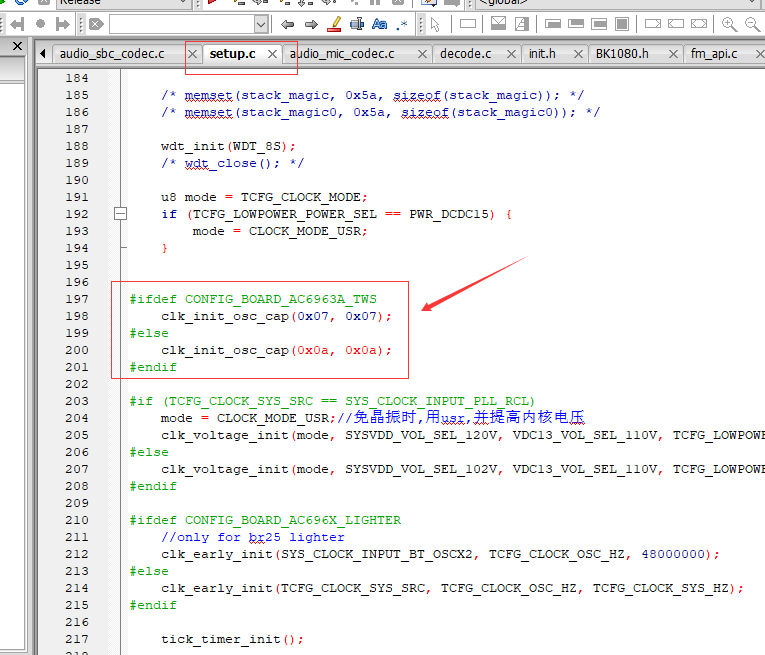Click line number 197 in the margin
The image size is (765, 655).
coord(77,299)
